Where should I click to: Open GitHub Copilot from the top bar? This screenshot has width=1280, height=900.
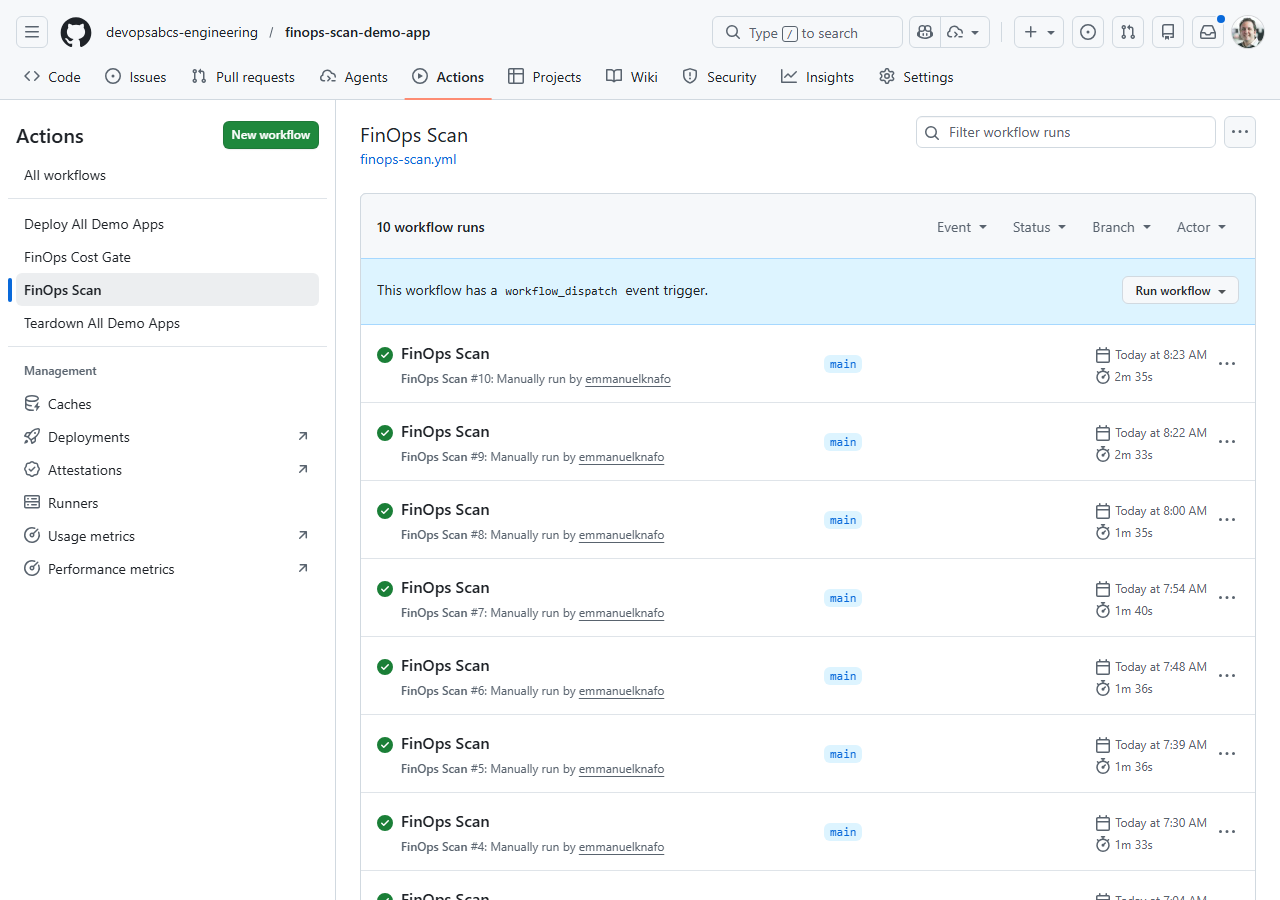pyautogui.click(x=924, y=31)
